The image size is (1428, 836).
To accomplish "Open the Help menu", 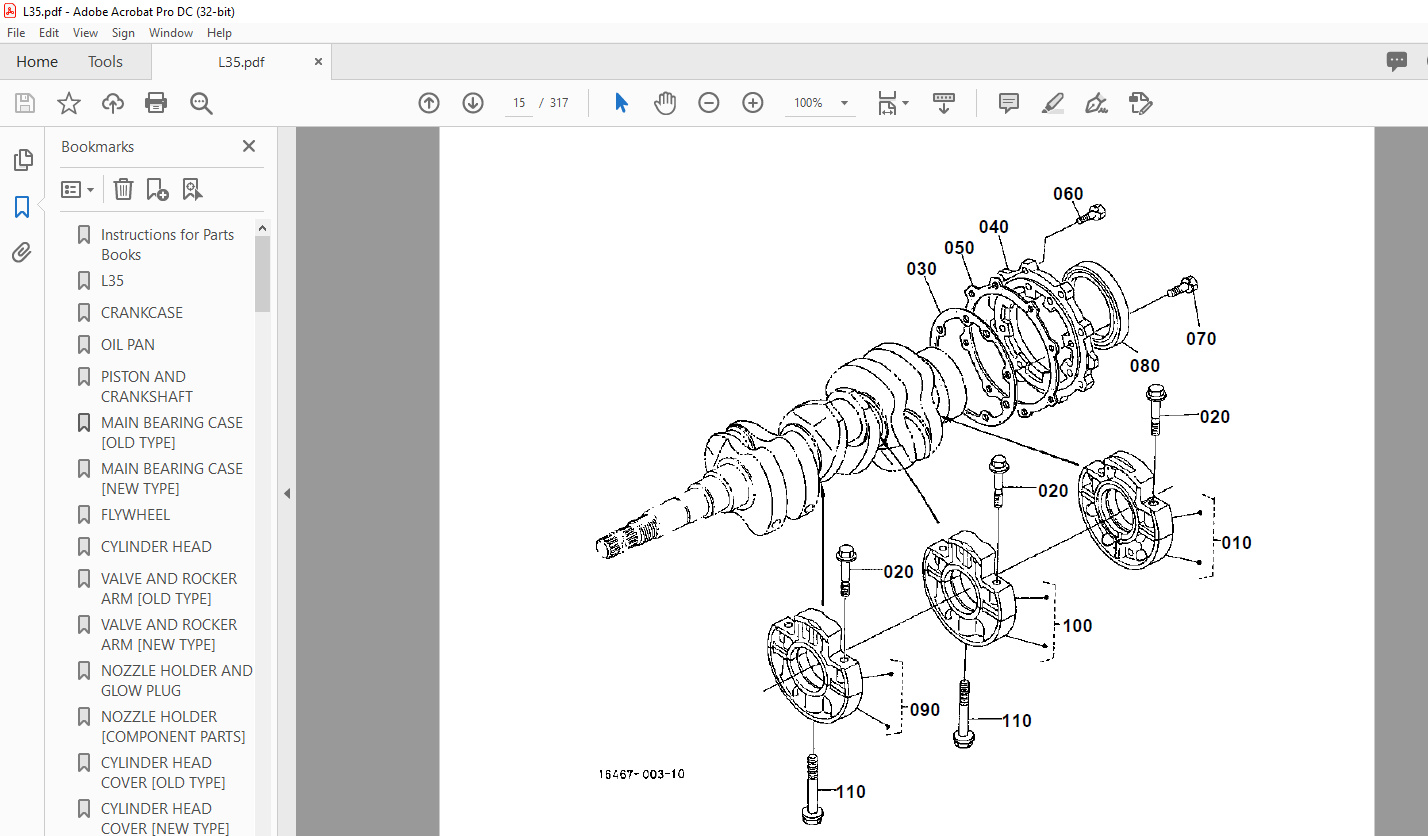I will (x=219, y=33).
